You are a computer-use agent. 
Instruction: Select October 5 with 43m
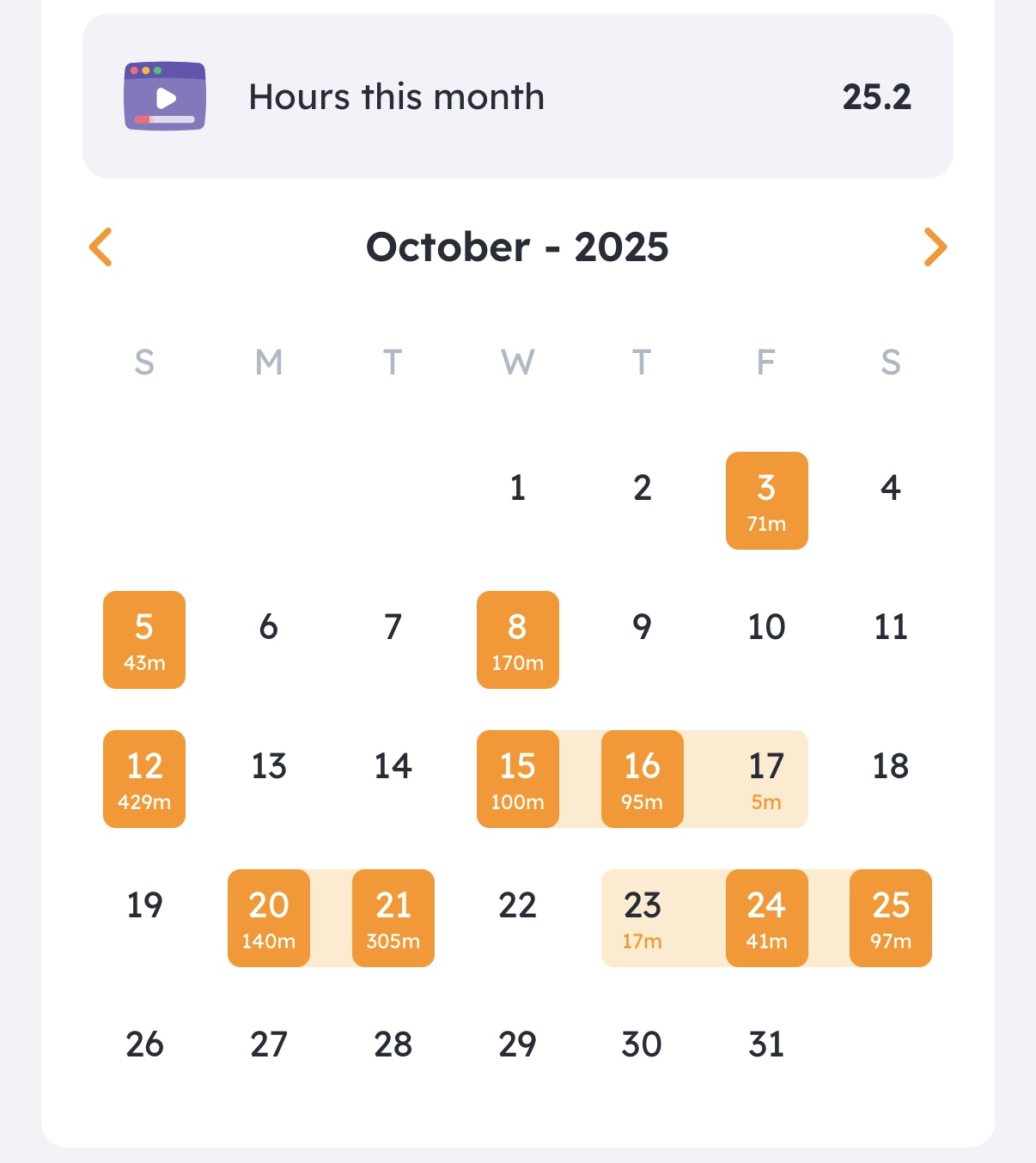[x=144, y=640]
